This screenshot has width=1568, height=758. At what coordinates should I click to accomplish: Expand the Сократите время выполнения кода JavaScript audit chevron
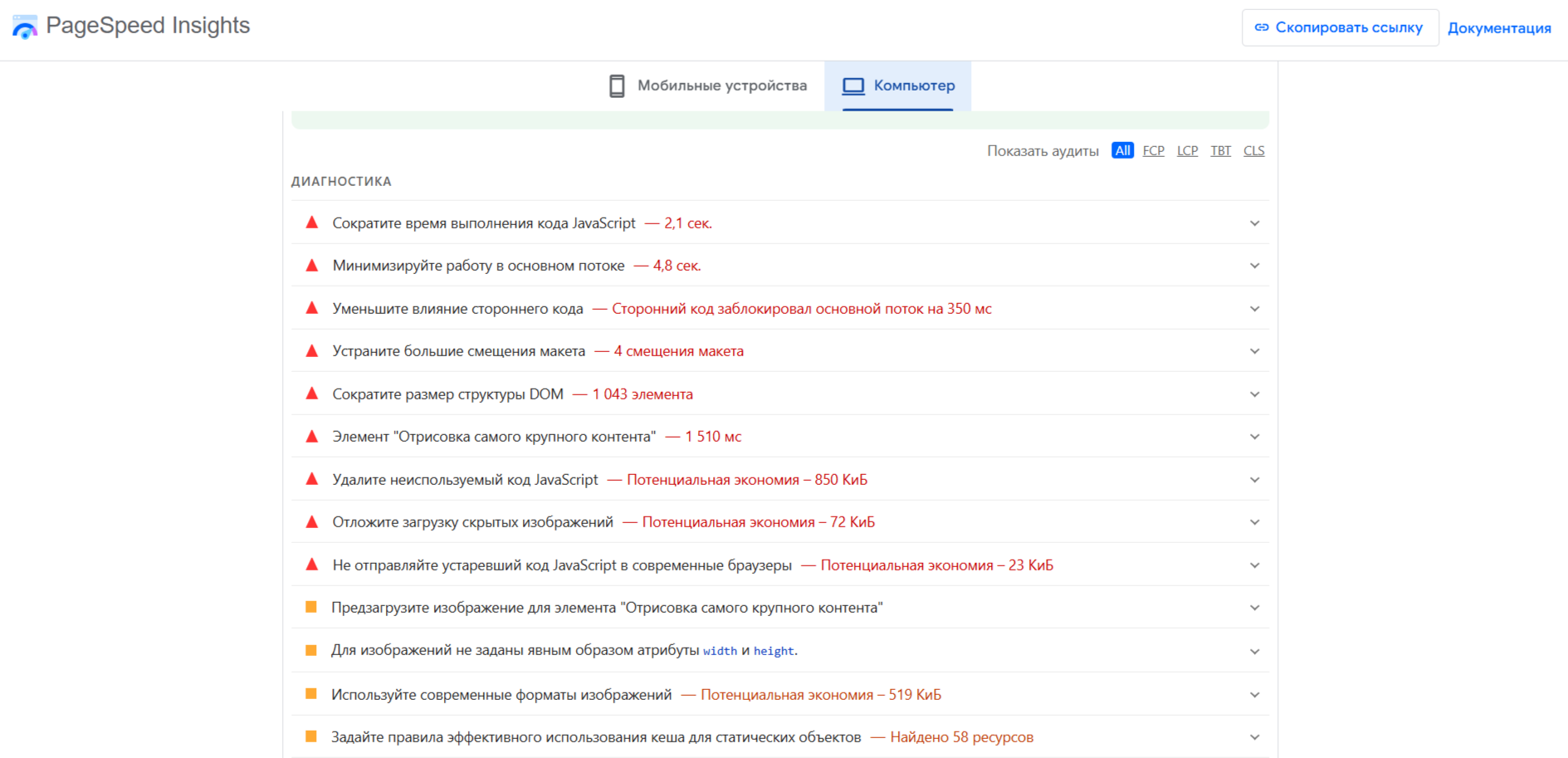(1254, 223)
